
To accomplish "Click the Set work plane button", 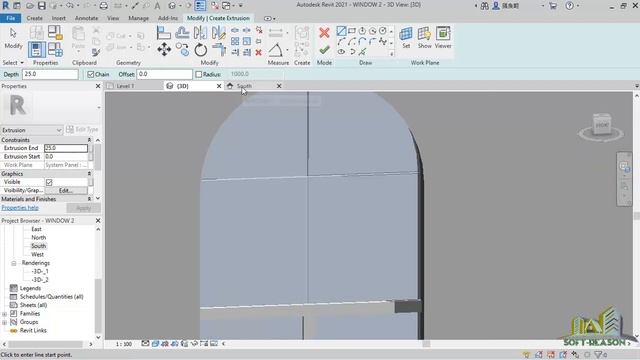I will pos(406,38).
